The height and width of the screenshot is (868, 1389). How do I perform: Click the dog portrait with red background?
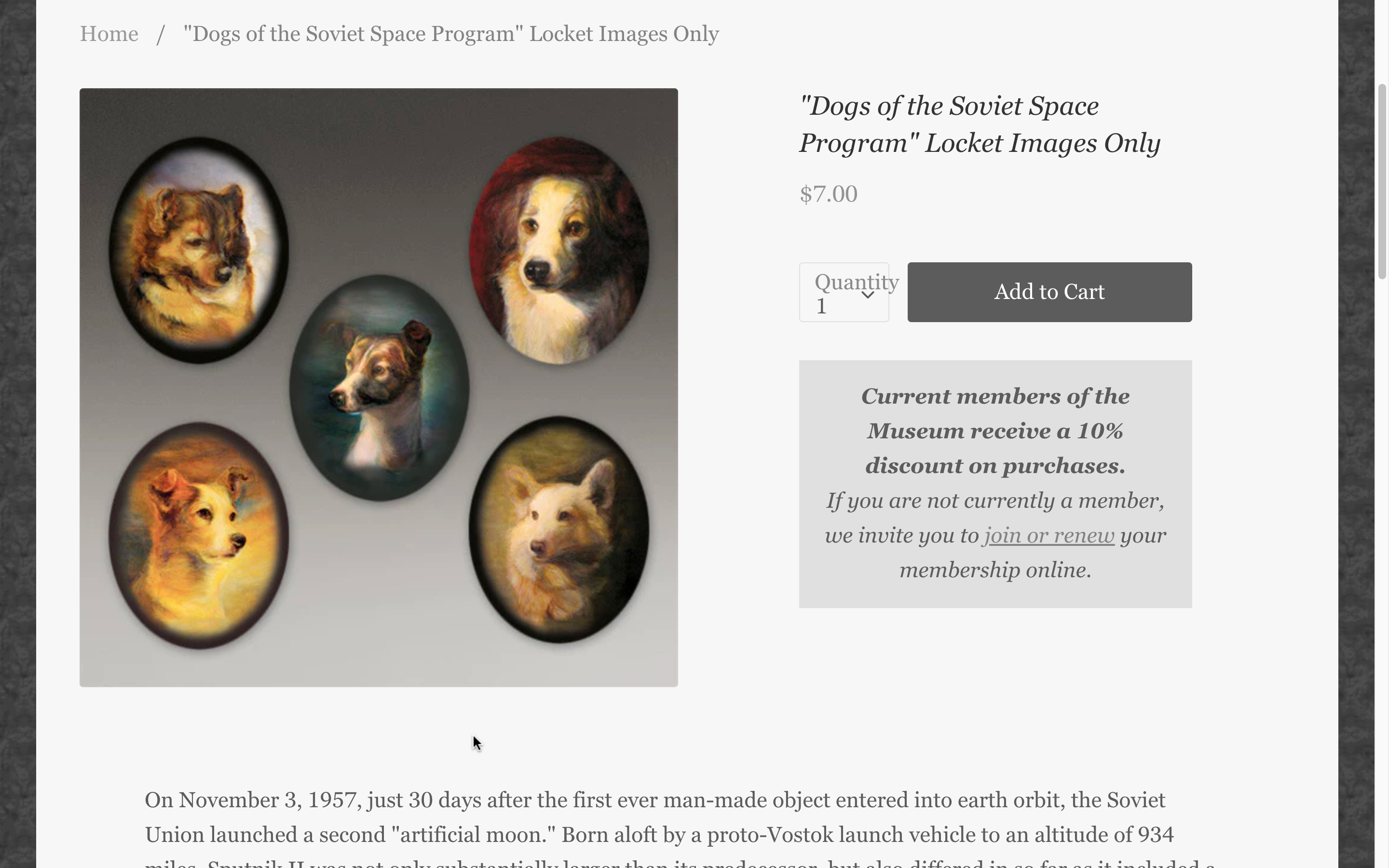[x=558, y=250]
